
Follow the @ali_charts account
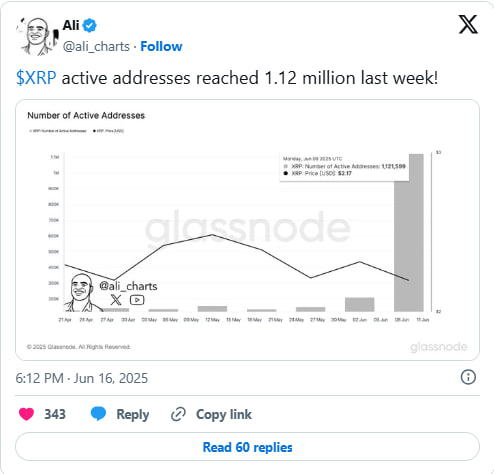click(161, 46)
